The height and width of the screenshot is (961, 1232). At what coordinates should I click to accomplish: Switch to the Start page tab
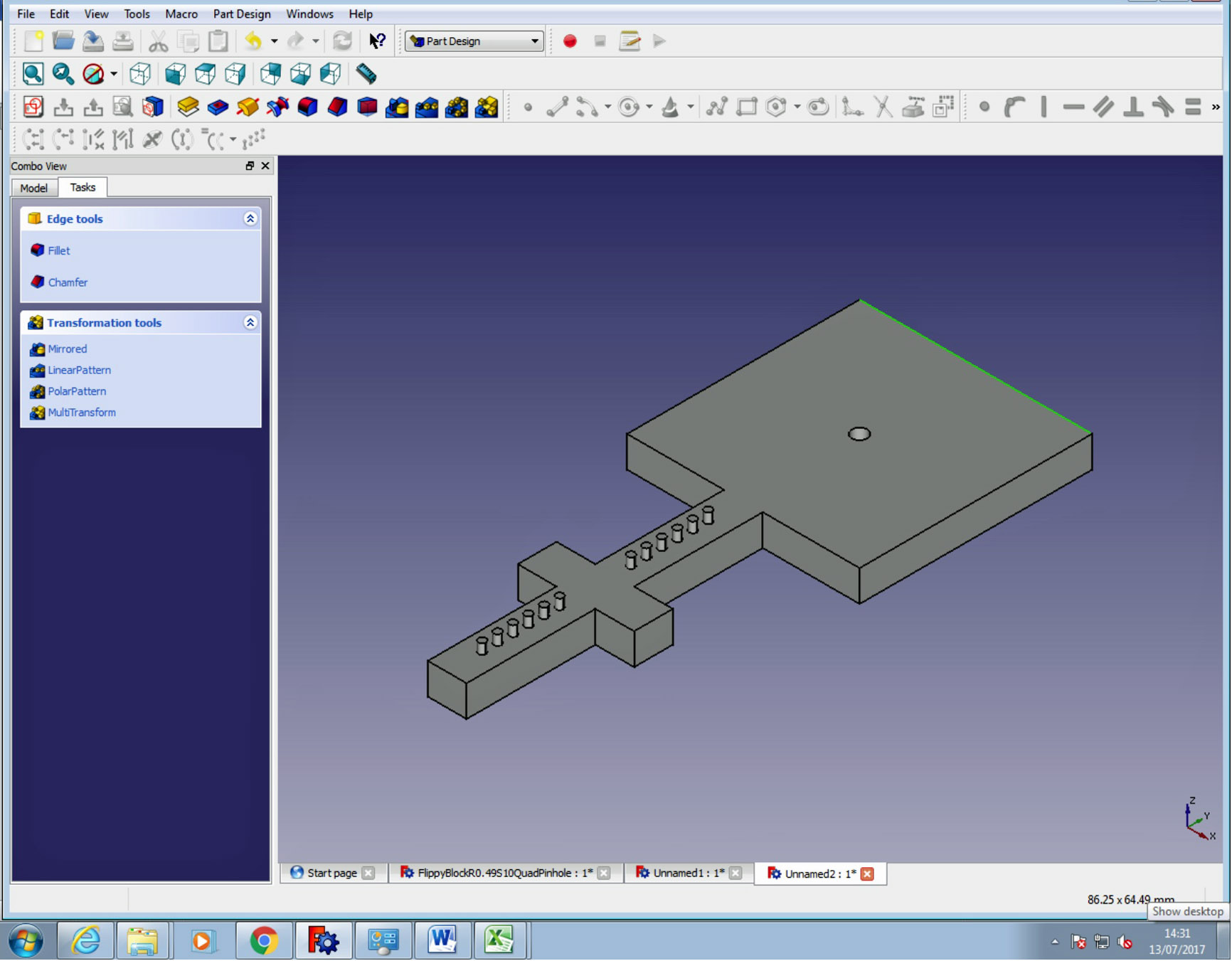[332, 874]
